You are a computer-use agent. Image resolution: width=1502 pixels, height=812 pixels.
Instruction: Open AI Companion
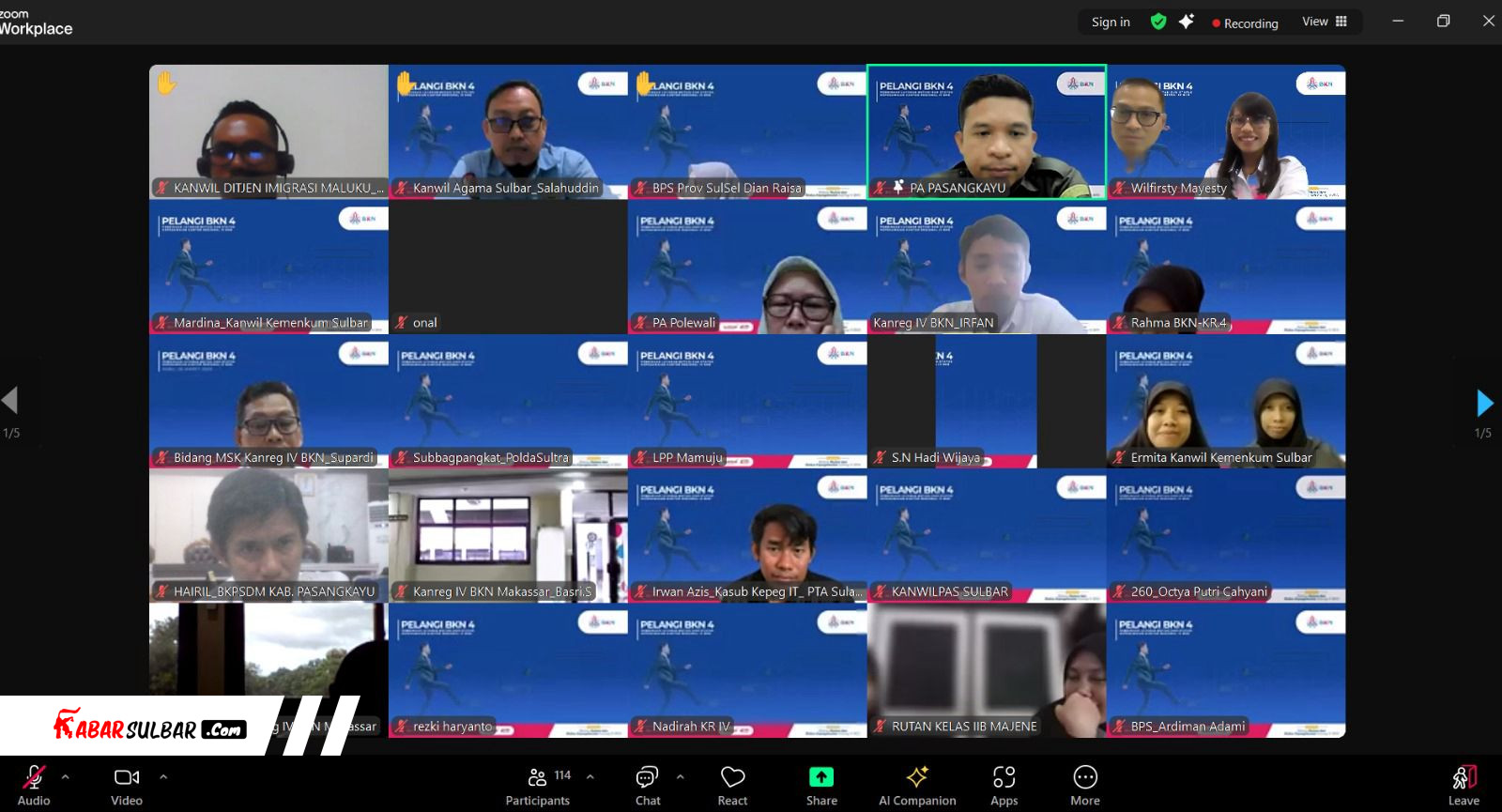click(x=917, y=784)
